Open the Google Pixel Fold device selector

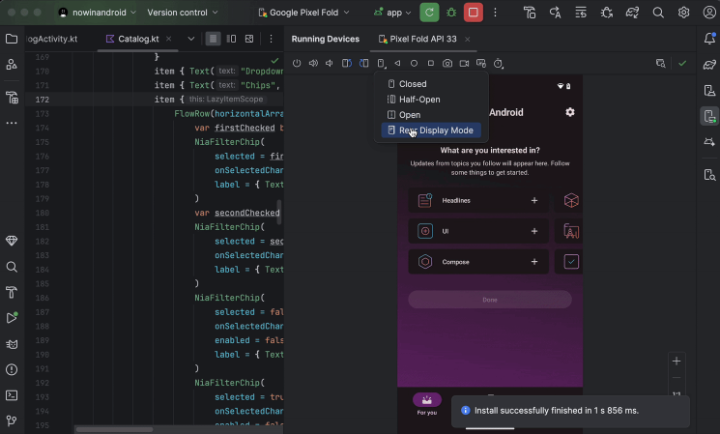[x=304, y=12]
